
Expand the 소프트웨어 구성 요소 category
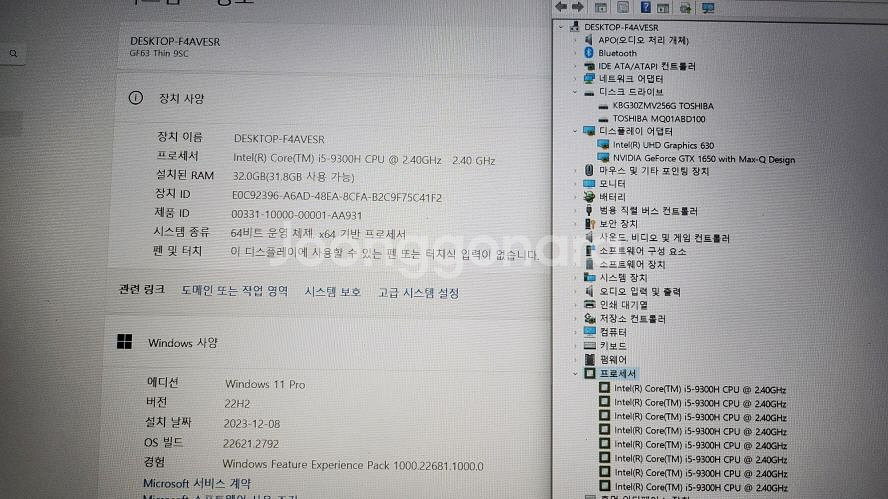[x=575, y=250]
